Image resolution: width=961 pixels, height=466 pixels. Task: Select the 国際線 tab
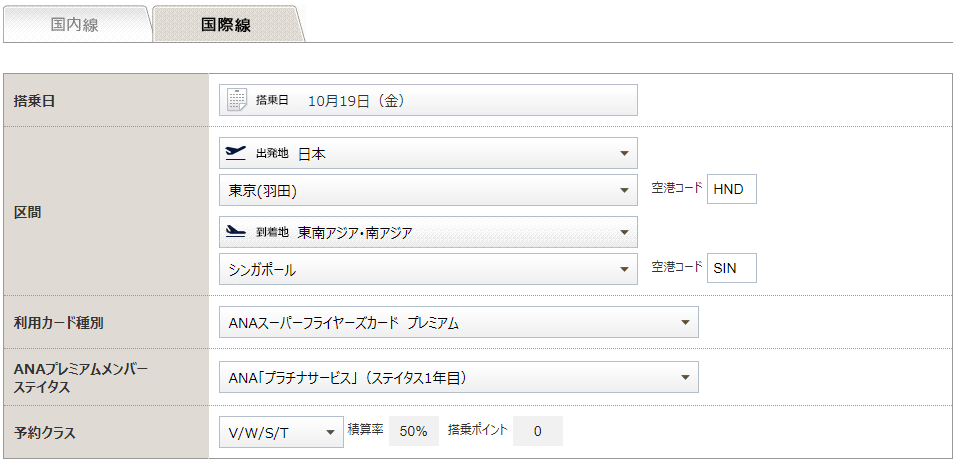coord(226,25)
